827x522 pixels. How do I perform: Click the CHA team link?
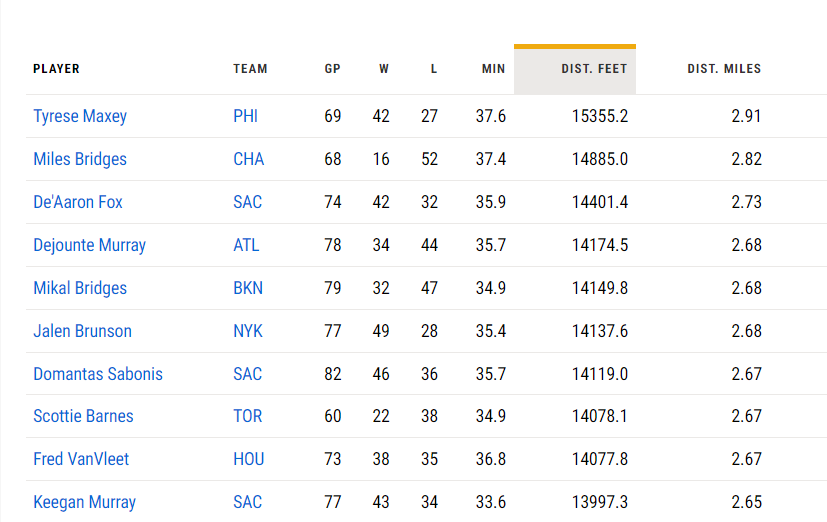[x=247, y=159]
